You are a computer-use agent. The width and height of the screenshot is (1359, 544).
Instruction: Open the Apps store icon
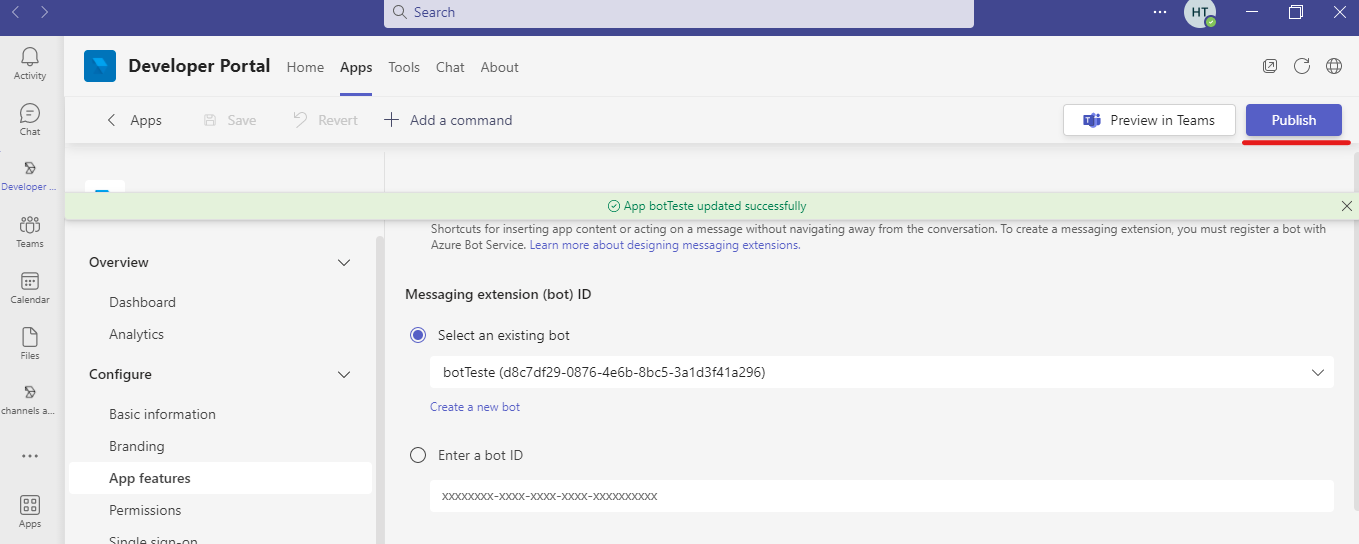[30, 511]
